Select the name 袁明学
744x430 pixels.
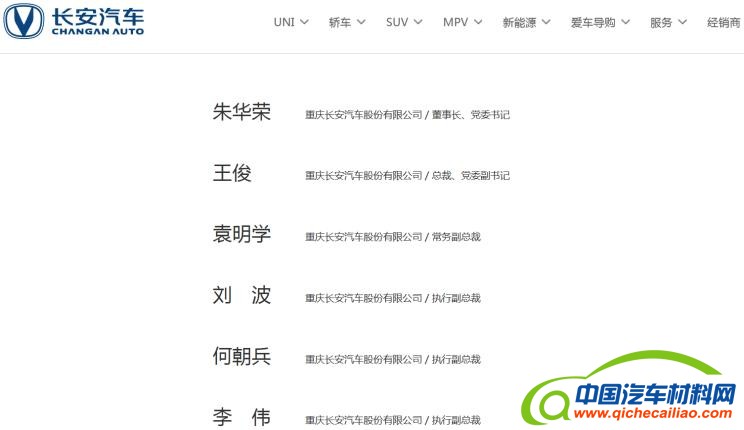[242, 234]
